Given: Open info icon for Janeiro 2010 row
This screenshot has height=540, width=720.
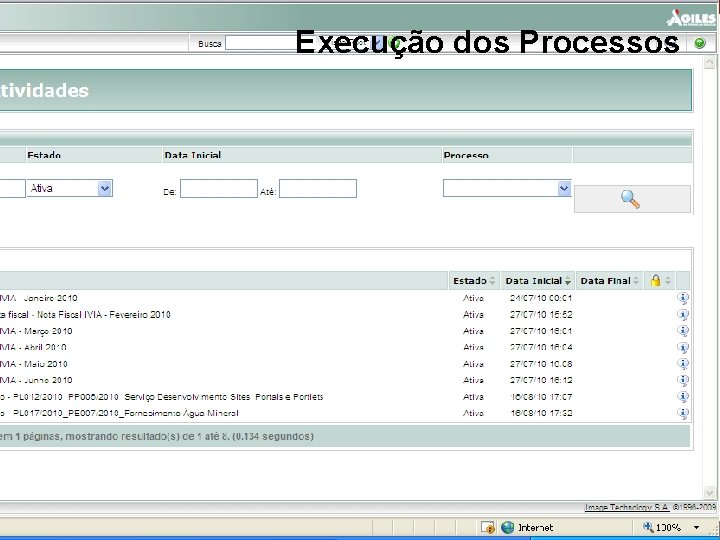Looking at the screenshot, I should click(x=683, y=298).
